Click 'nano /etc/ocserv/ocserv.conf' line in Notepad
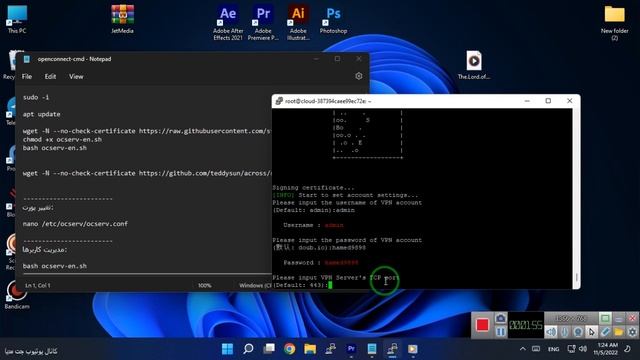The image size is (640, 360). [x=75, y=224]
